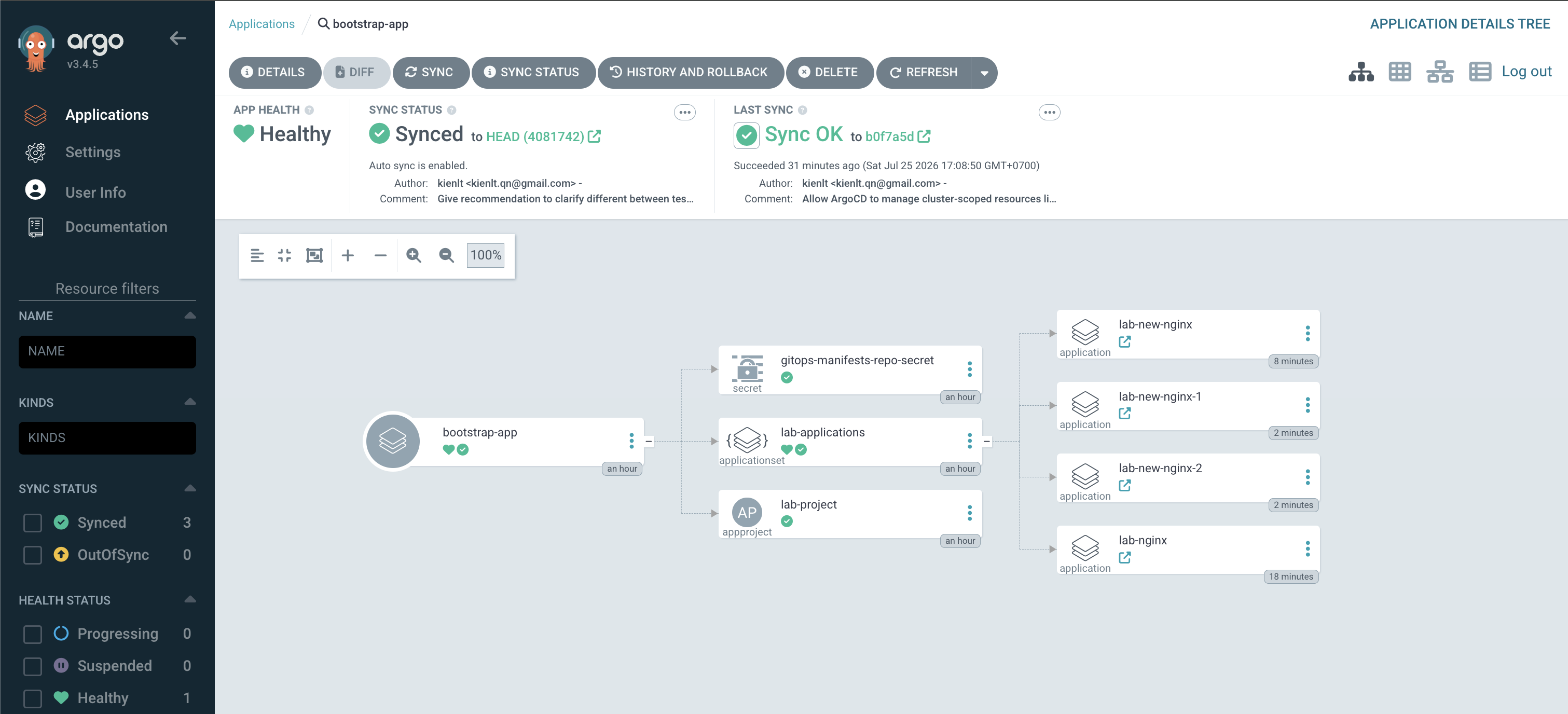This screenshot has width=1568, height=714.
Task: Switch to the pods grid view icon
Action: [1399, 72]
